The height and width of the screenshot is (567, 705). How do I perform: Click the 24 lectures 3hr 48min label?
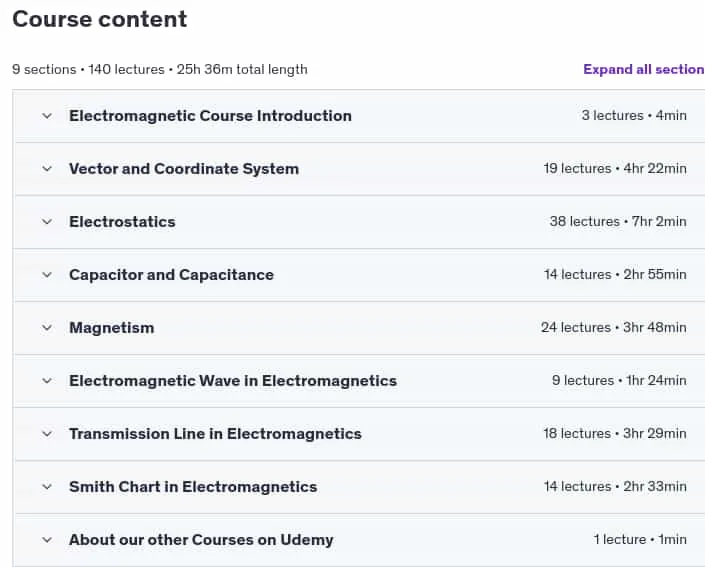tap(614, 327)
